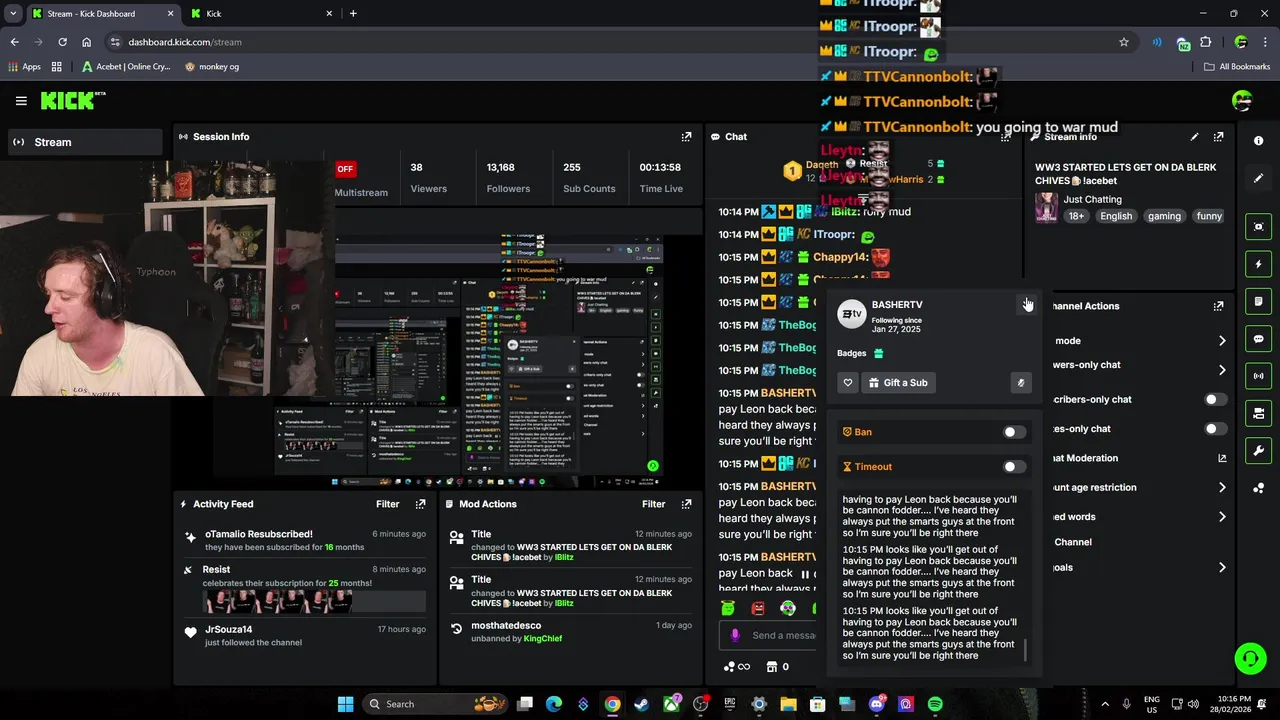This screenshot has height=720, width=1280.
Task: Open Steam from the taskbar
Action: pos(642,704)
